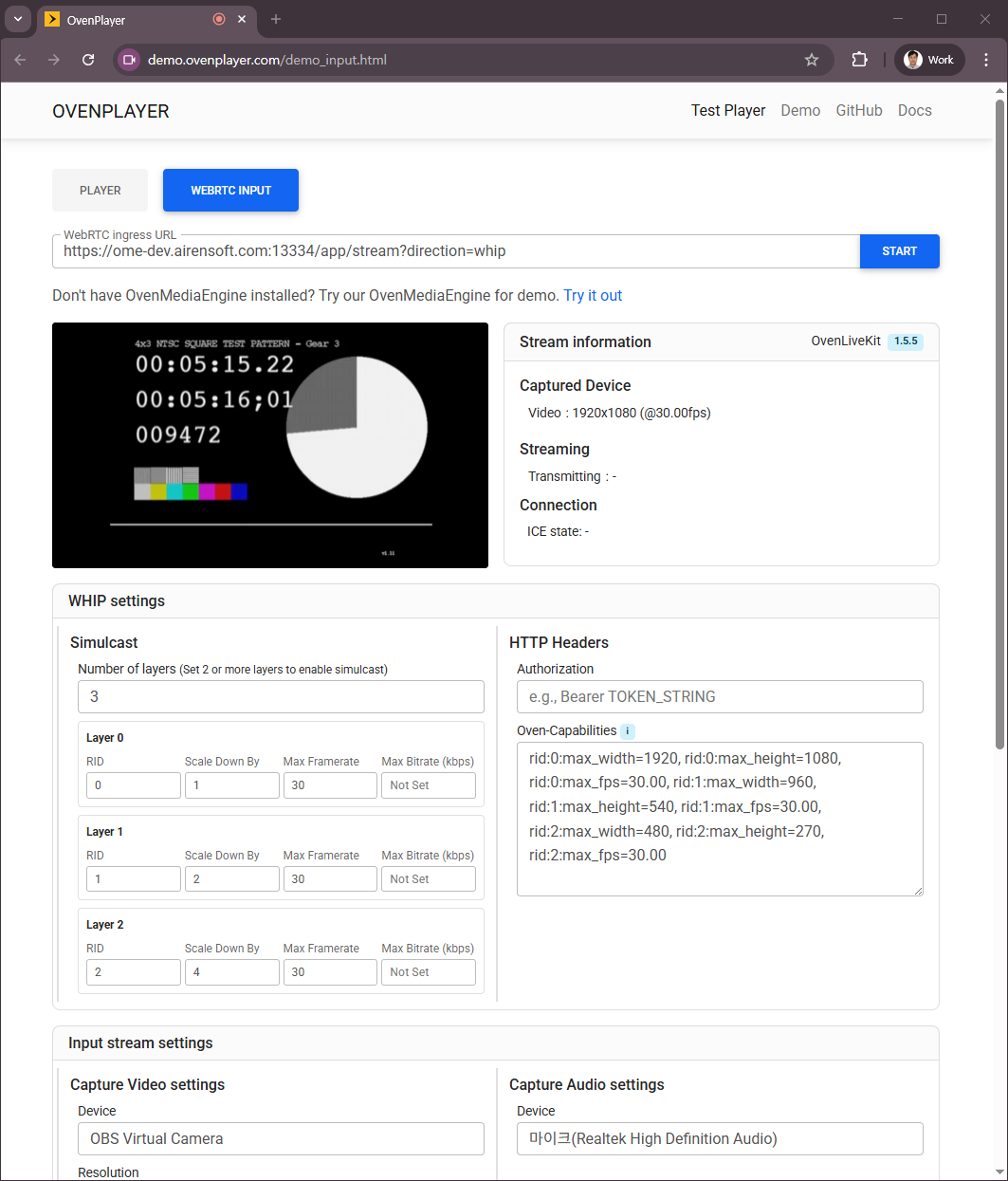Click the Oven-Capabilities text area

click(720, 819)
